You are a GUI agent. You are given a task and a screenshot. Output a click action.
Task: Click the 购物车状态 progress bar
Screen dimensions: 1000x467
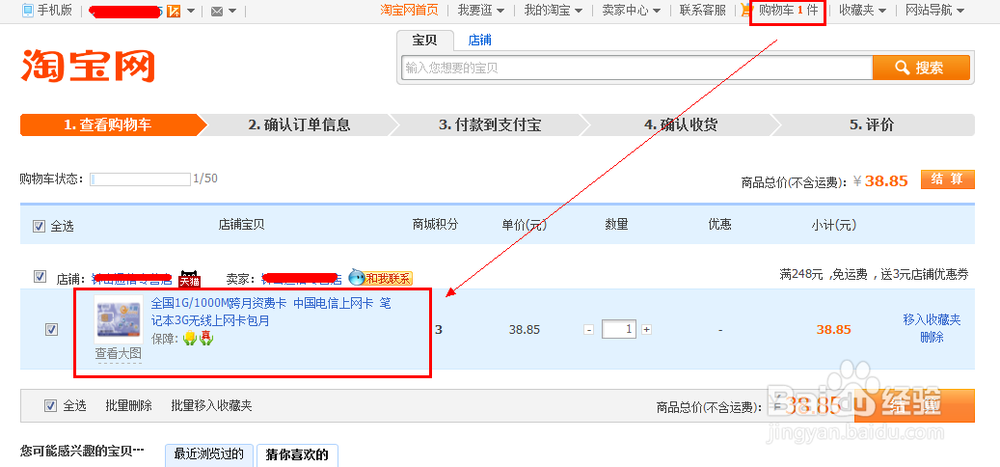pos(140,179)
